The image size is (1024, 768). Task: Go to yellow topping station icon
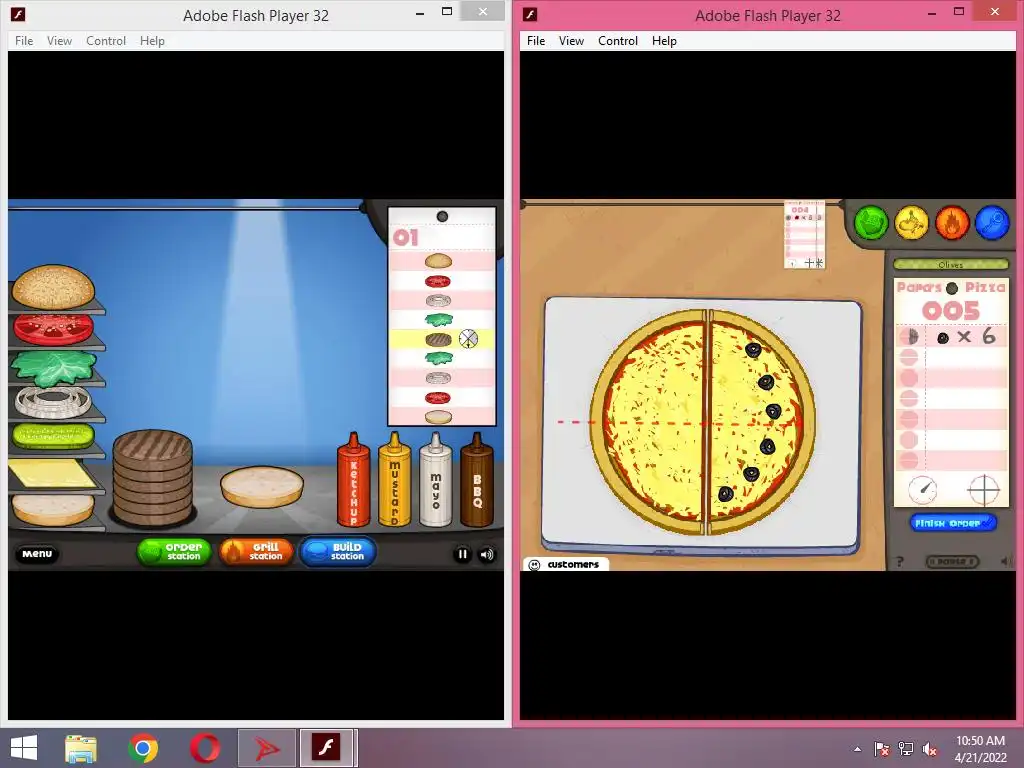tap(912, 223)
